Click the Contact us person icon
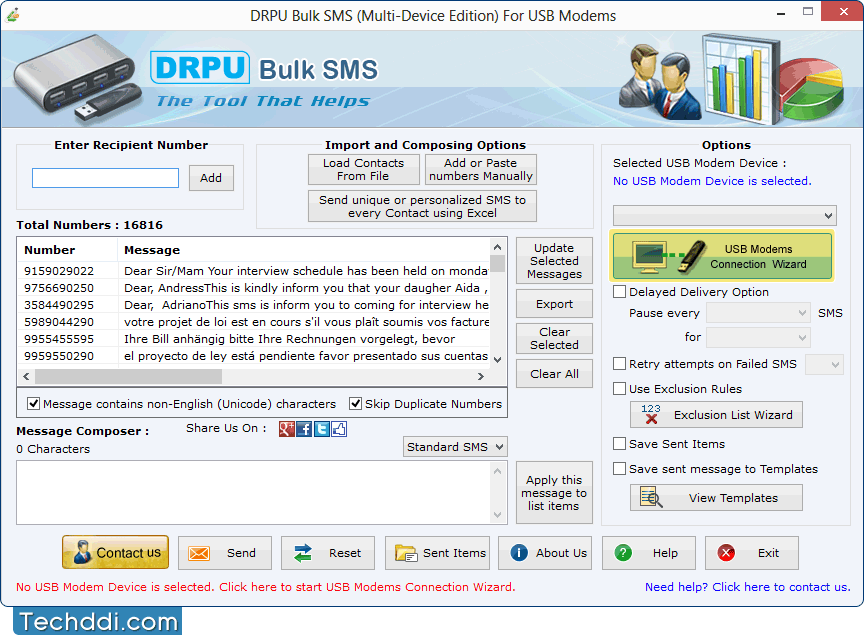The width and height of the screenshot is (864, 635). point(83,552)
